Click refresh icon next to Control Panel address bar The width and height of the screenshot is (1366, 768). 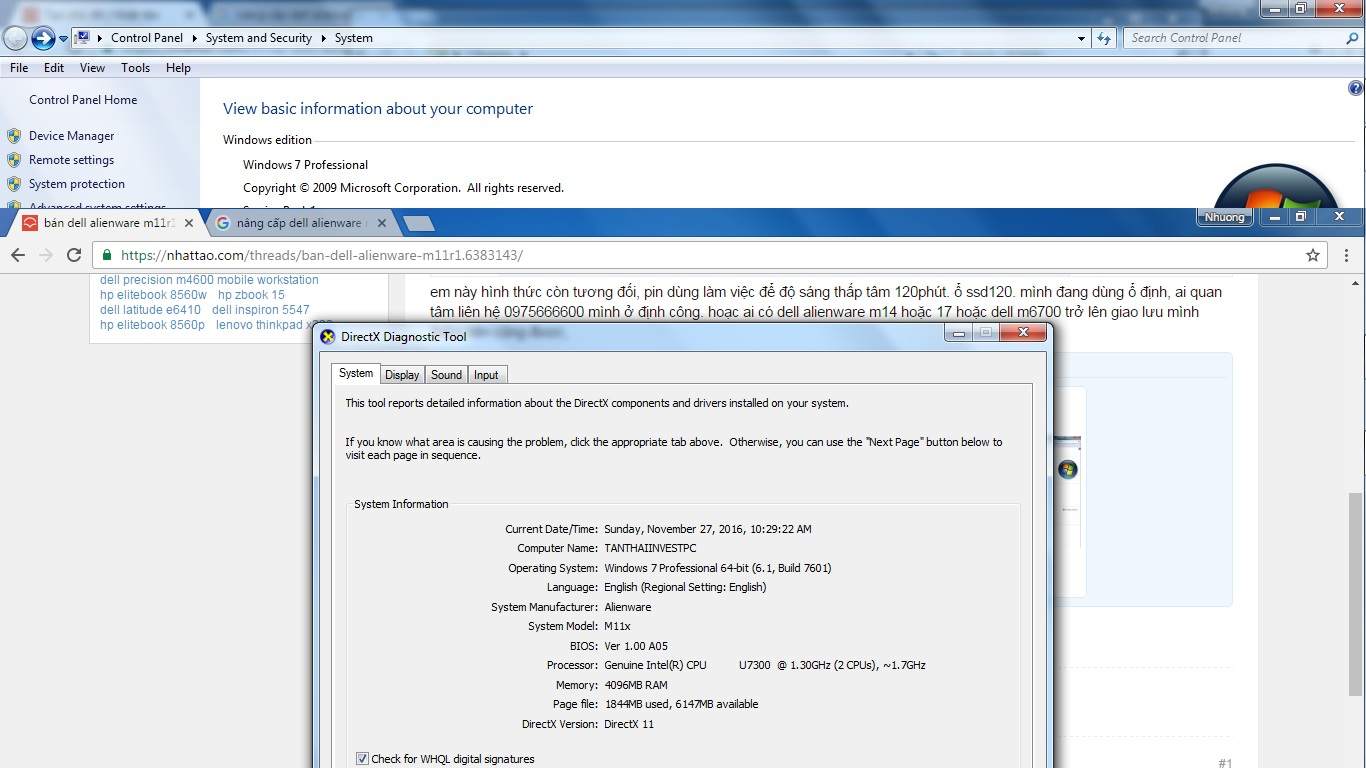(1104, 38)
